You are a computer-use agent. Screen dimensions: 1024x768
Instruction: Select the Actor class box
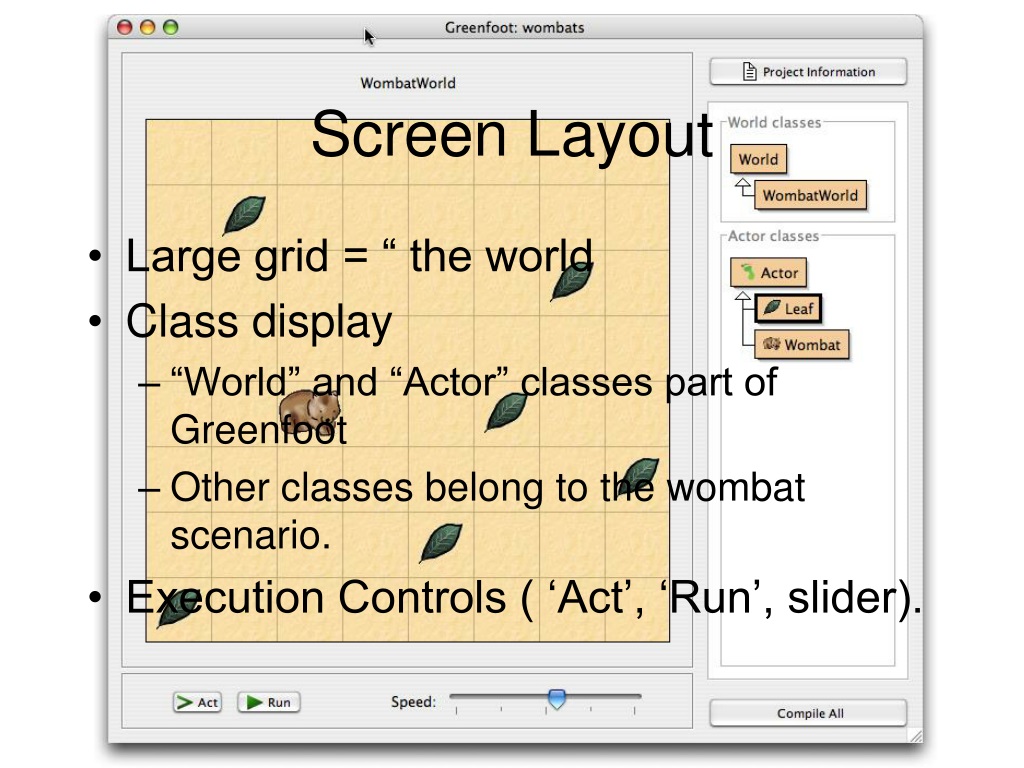[x=769, y=273]
